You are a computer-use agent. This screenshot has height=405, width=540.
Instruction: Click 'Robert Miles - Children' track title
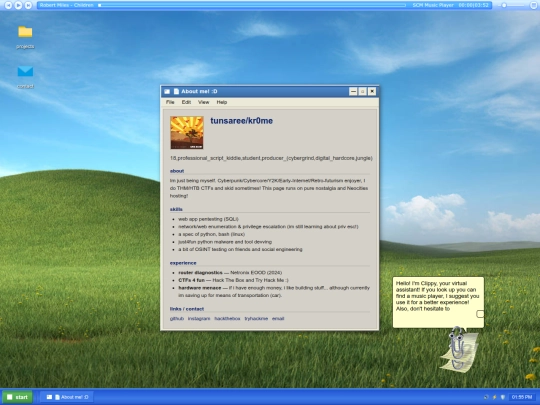pyautogui.click(x=66, y=5)
